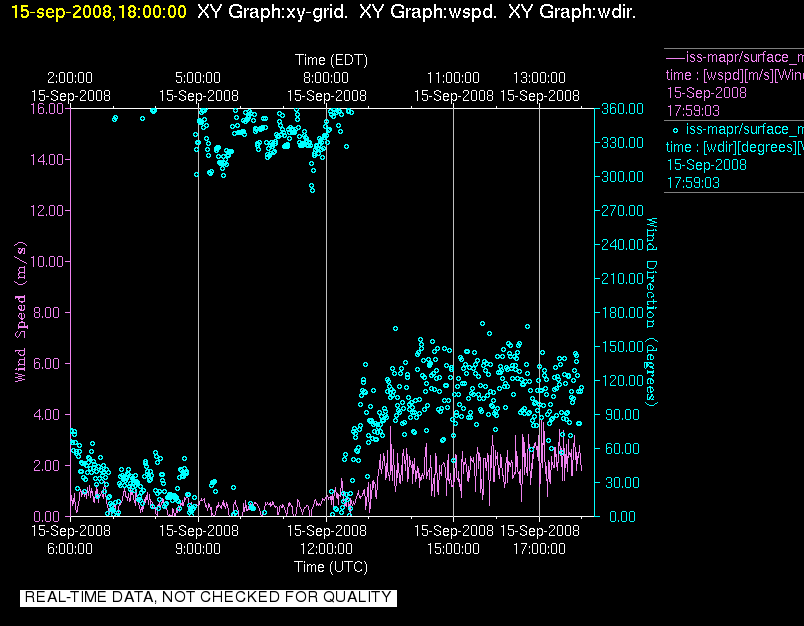
Task: Click the 270.00 wind direction tick value
Action: pyautogui.click(x=622, y=210)
